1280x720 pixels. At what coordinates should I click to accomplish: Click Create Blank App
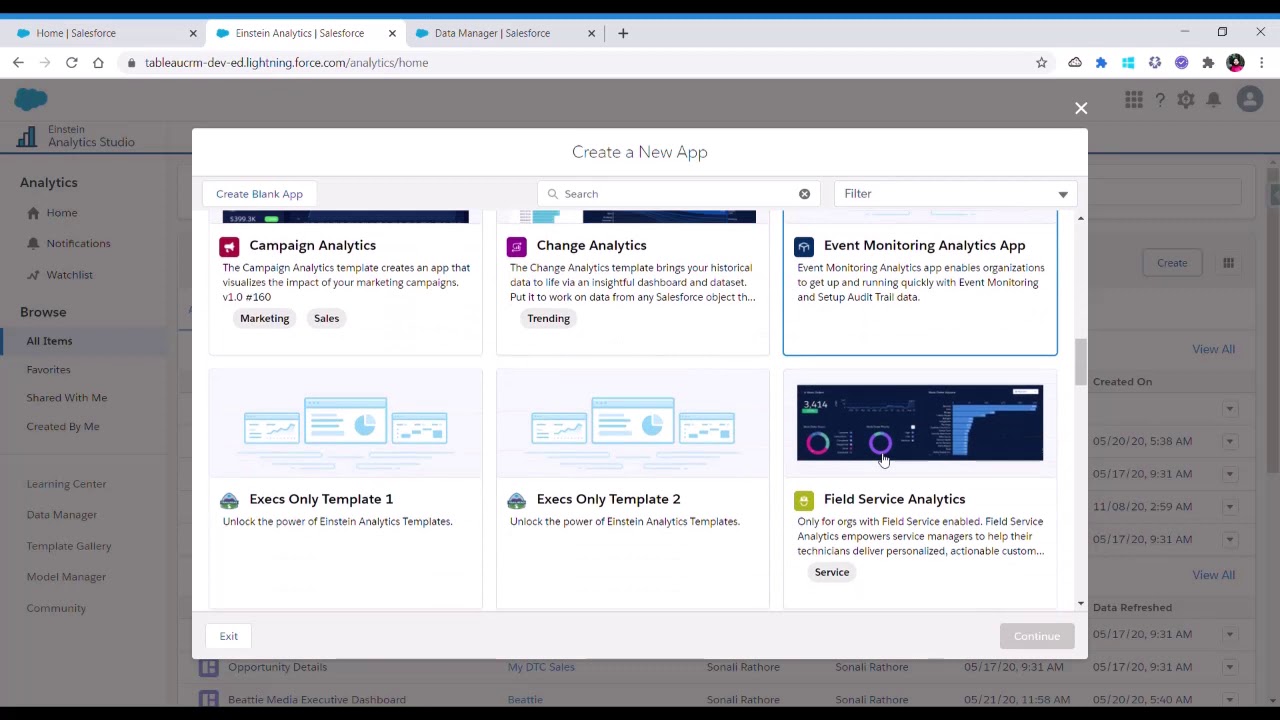click(x=259, y=194)
